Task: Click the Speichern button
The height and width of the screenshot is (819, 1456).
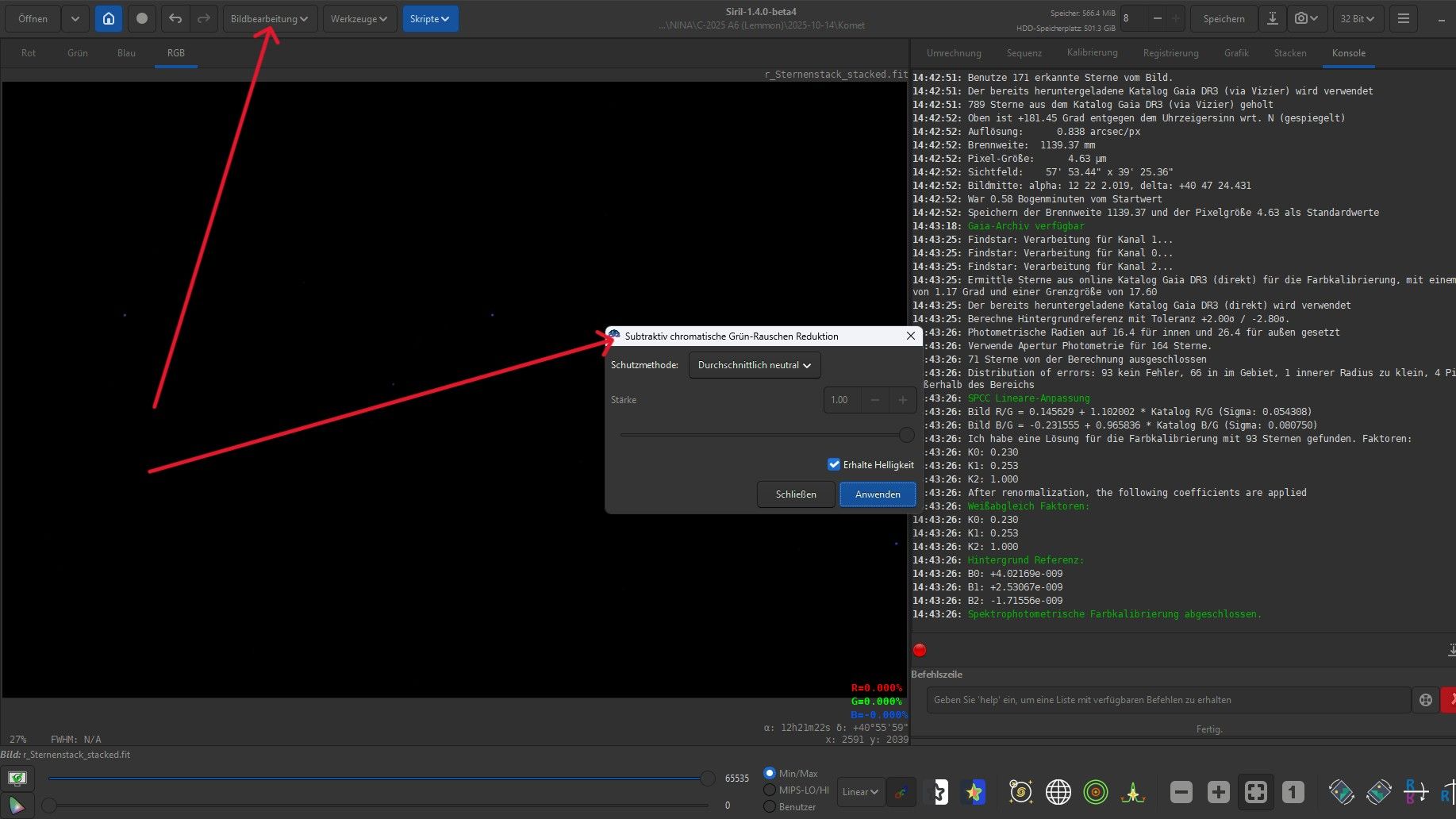Action: tap(1224, 18)
